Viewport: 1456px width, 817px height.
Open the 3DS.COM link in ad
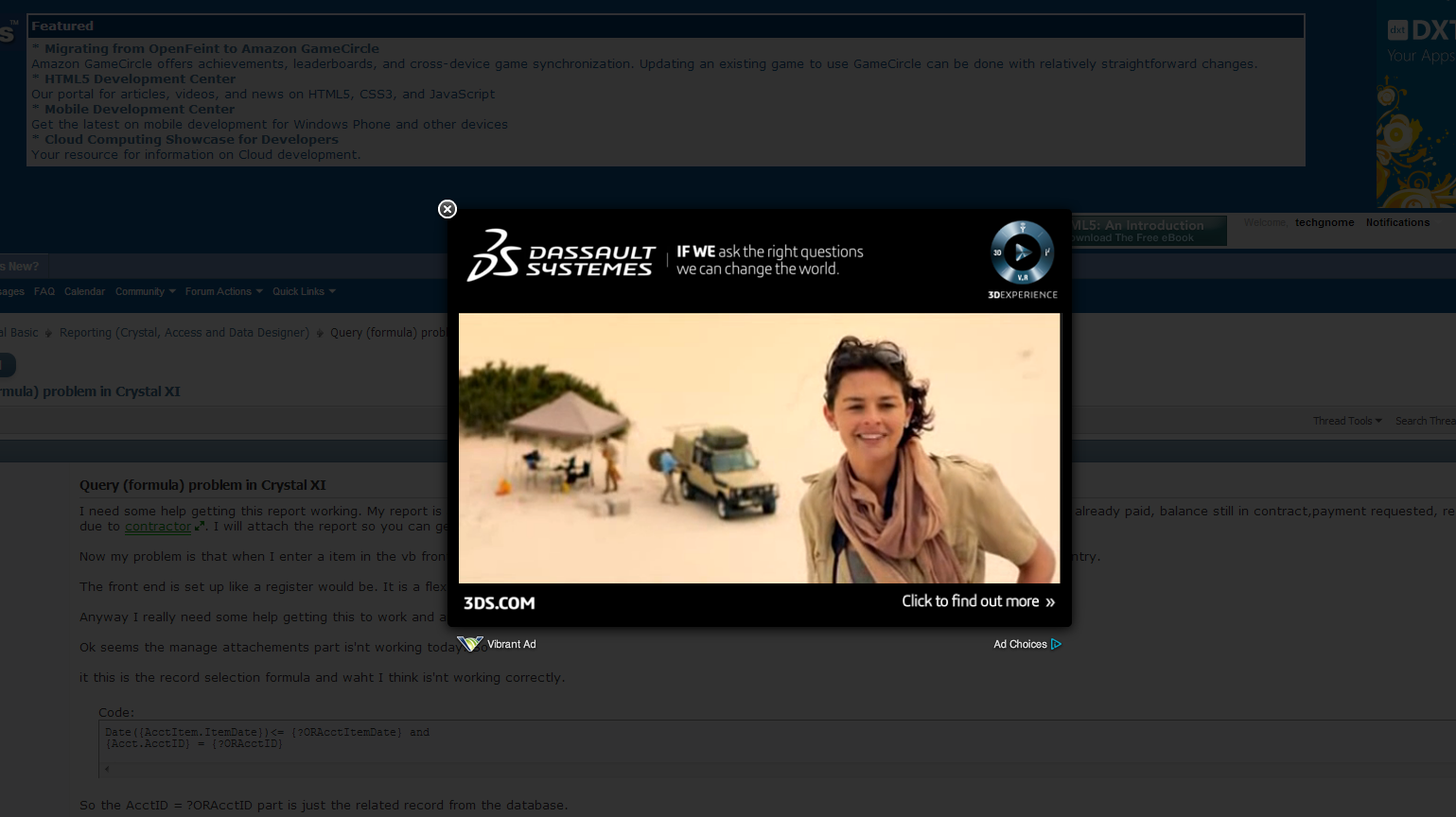pos(500,603)
